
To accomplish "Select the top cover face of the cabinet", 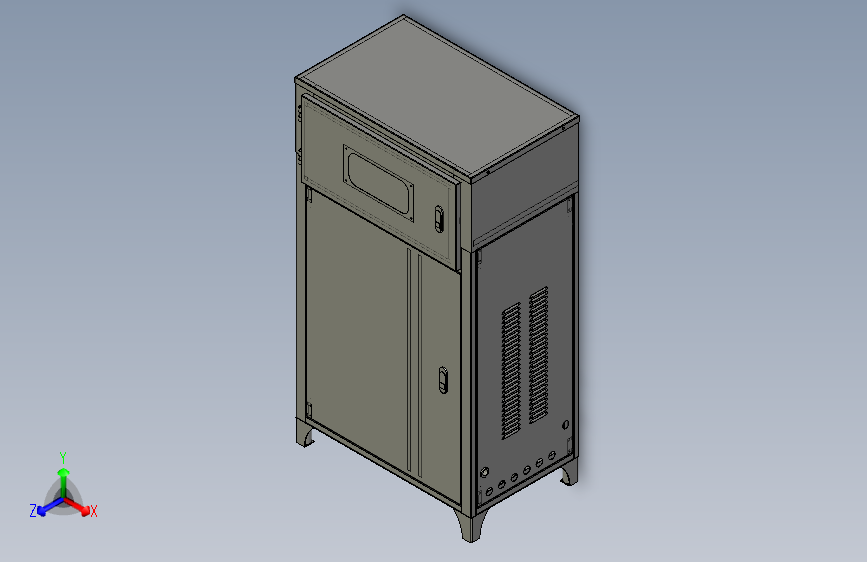I will tap(437, 96).
